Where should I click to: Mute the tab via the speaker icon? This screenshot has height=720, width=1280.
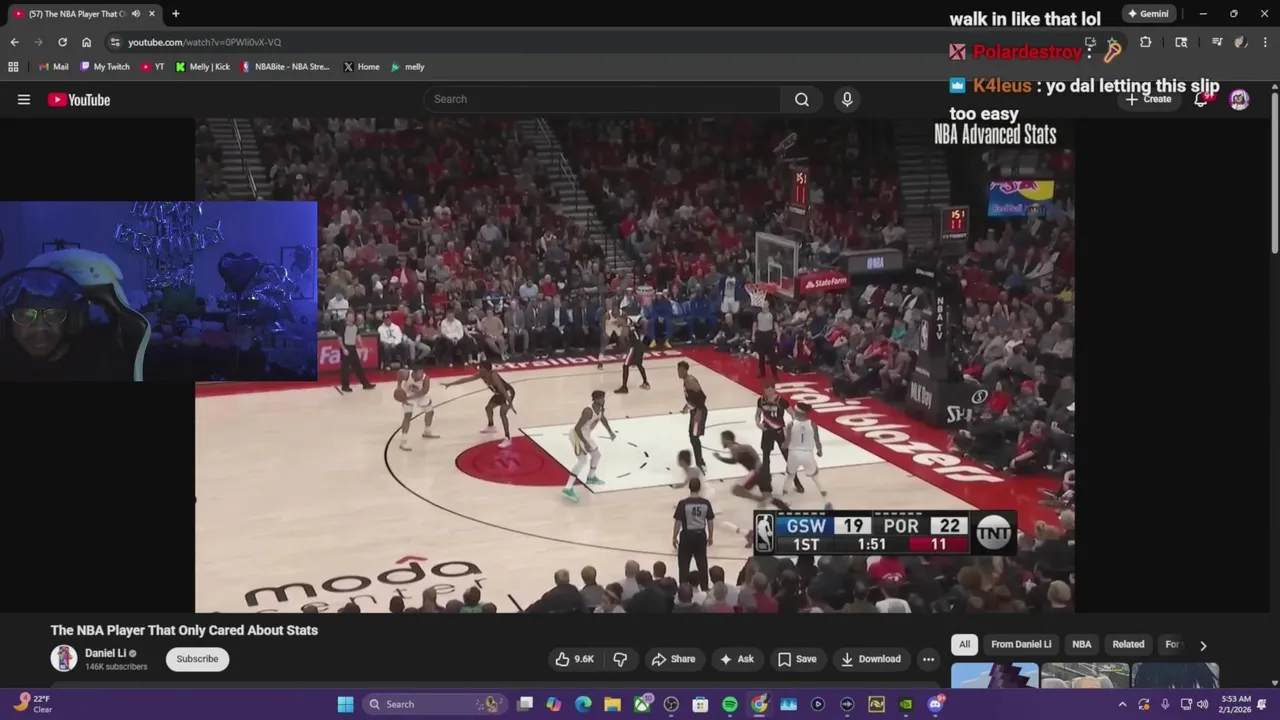point(136,14)
